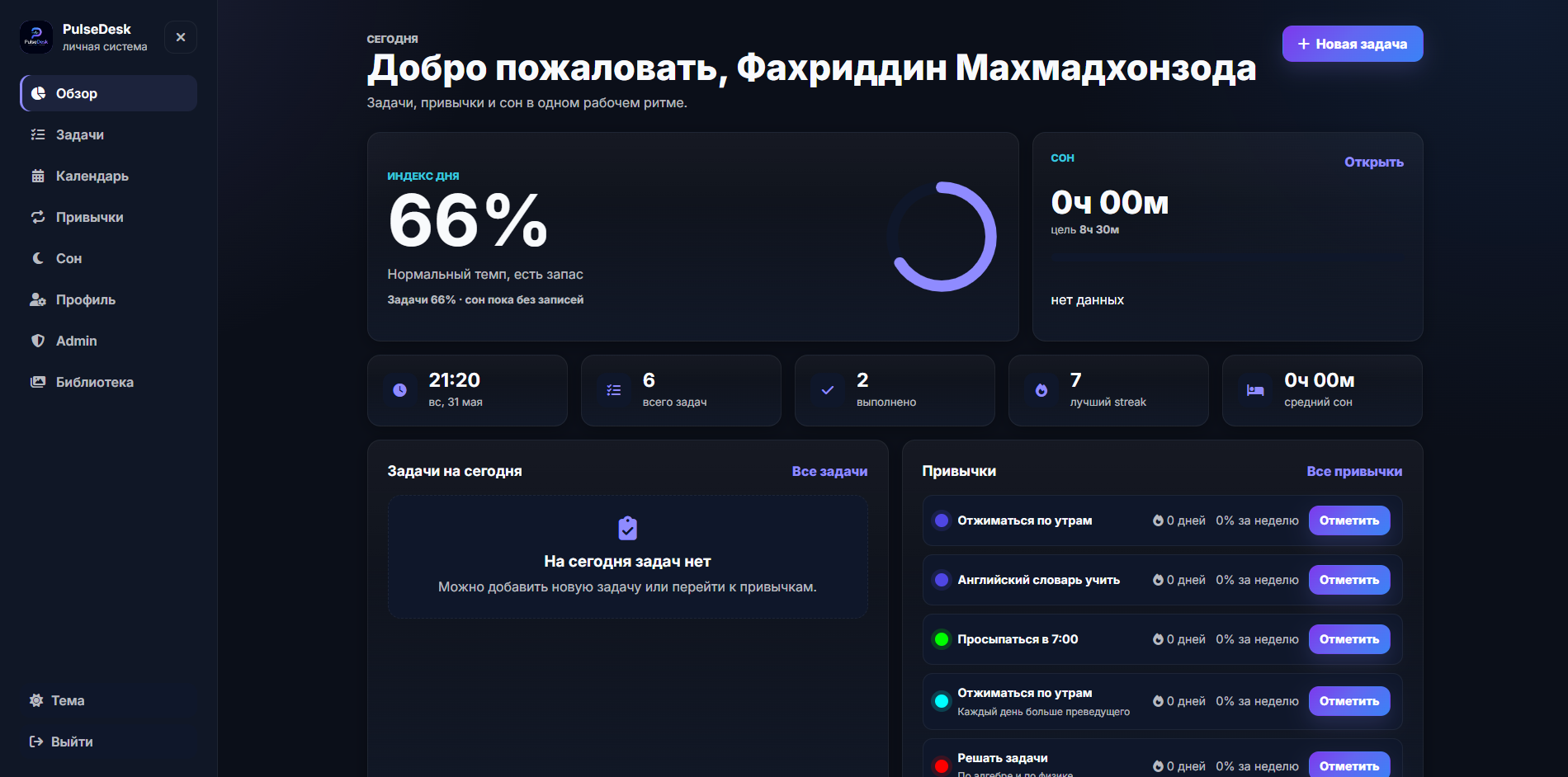Click the На сегодня задач нет message
The image size is (1568, 777).
point(627,561)
